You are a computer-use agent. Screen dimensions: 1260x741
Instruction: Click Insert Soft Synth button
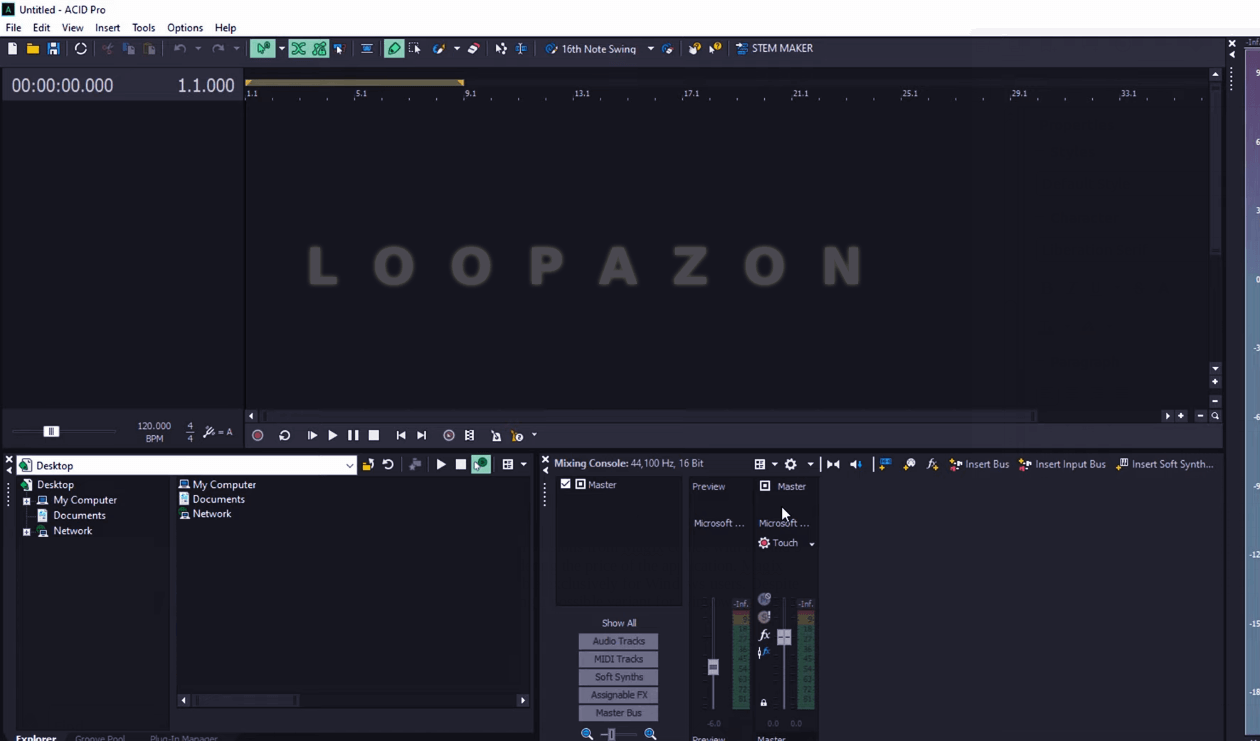(x=1164, y=464)
